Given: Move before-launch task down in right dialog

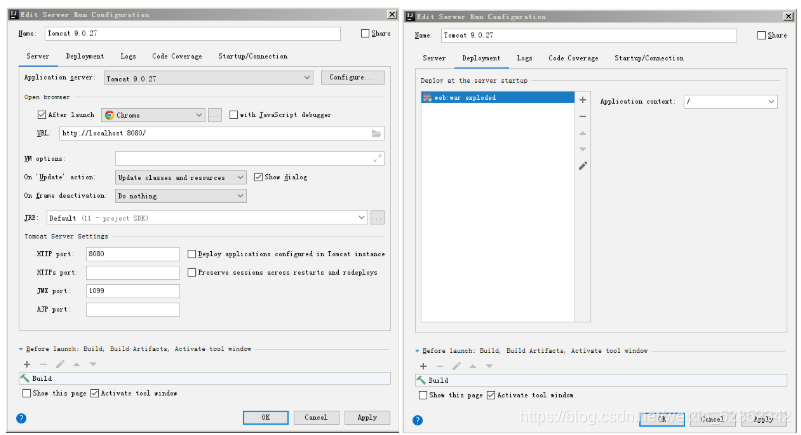Looking at the screenshot, I should (x=489, y=366).
